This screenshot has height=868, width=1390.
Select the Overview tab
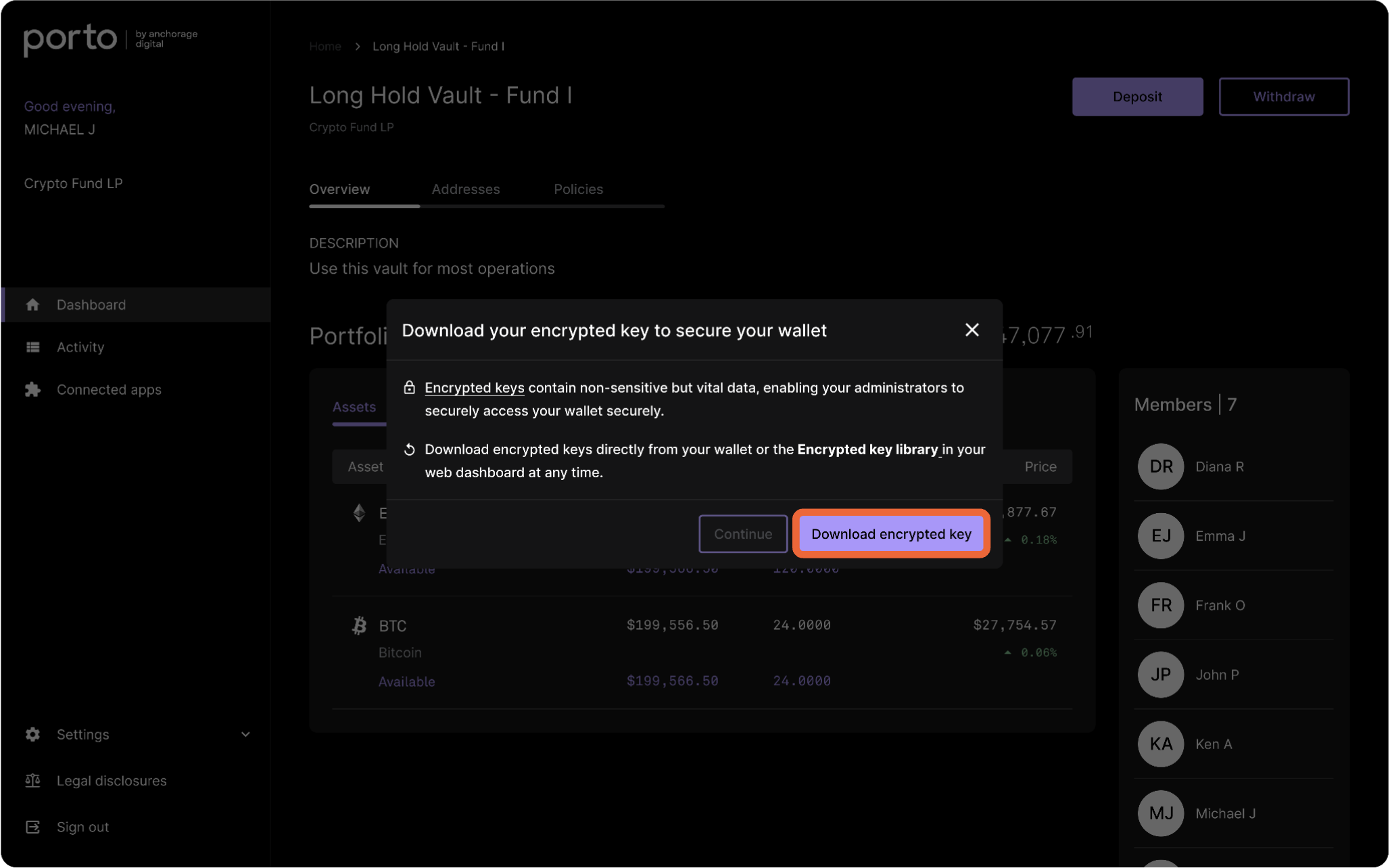click(x=339, y=189)
